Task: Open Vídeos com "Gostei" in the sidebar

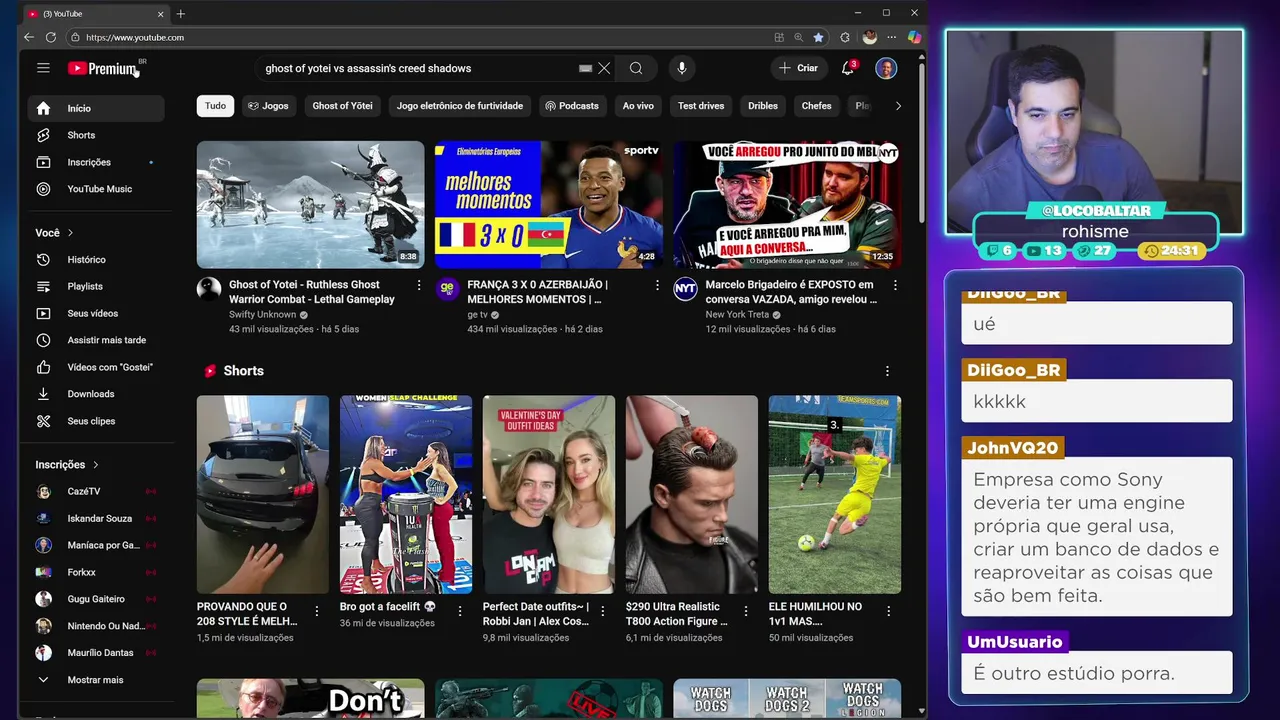Action: (96, 367)
